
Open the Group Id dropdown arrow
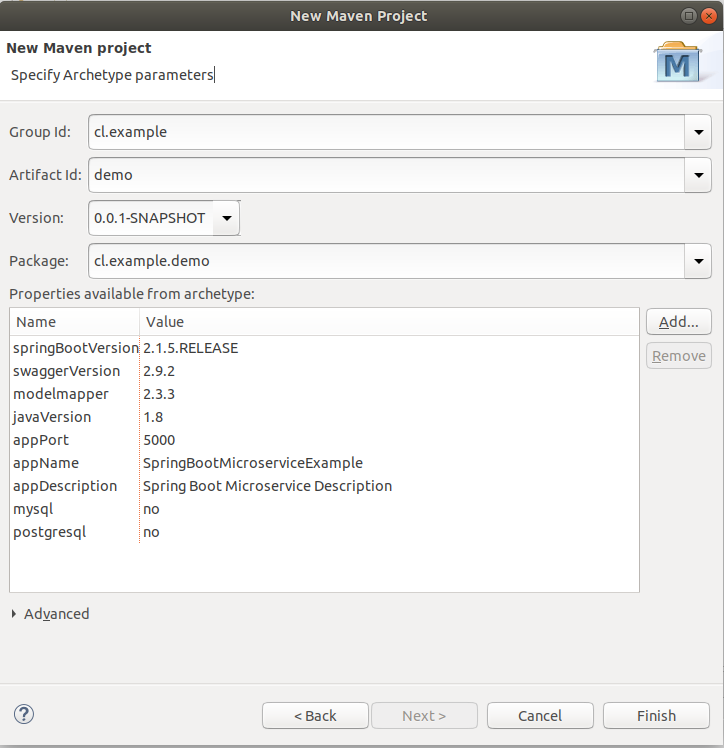click(x=698, y=132)
